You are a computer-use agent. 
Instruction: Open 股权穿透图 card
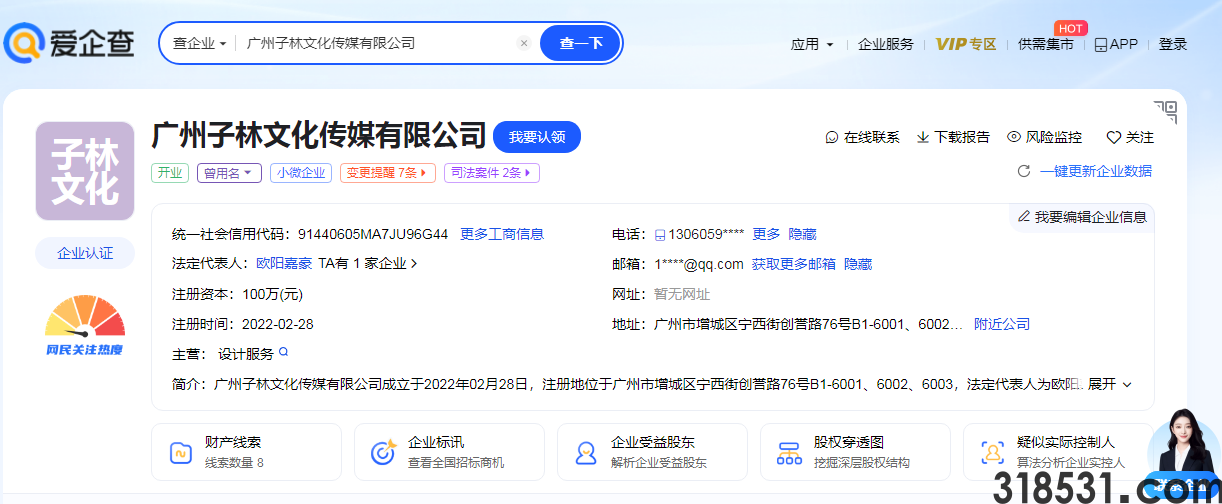[x=856, y=452]
